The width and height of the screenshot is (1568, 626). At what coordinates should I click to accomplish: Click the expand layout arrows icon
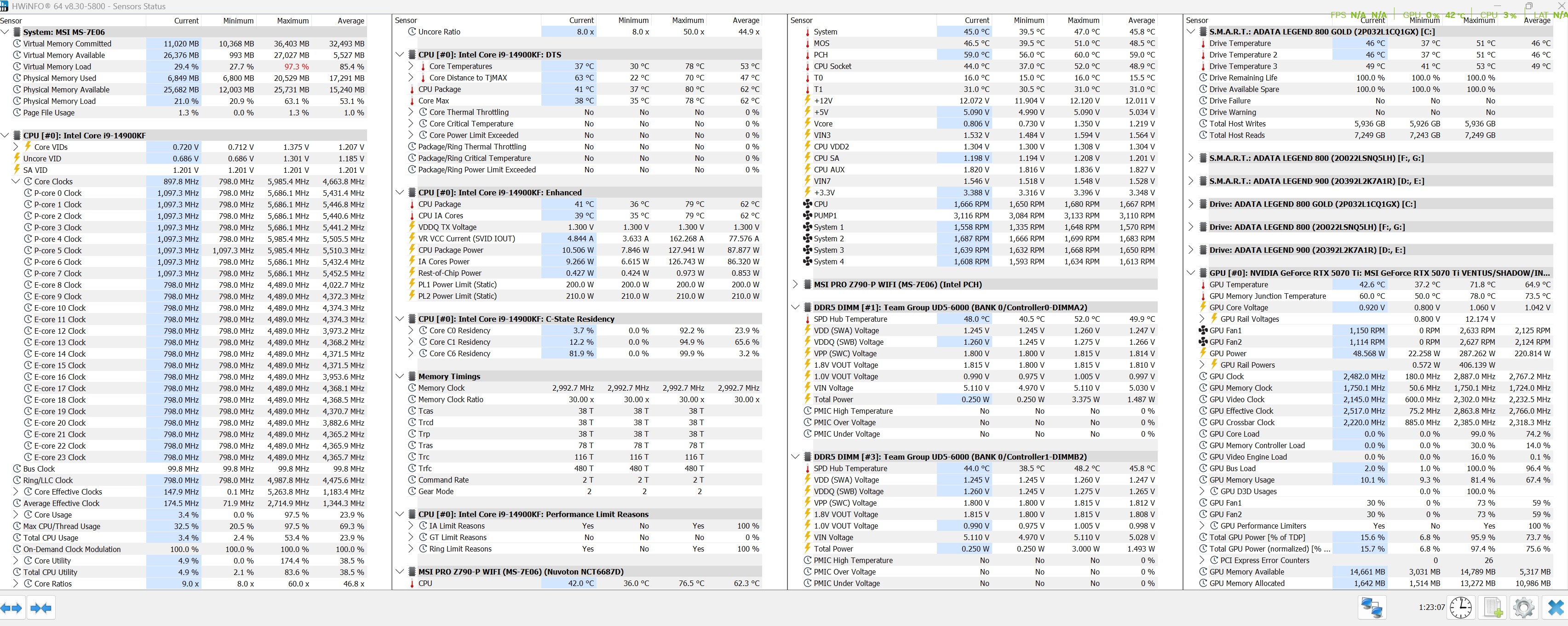coord(11,608)
